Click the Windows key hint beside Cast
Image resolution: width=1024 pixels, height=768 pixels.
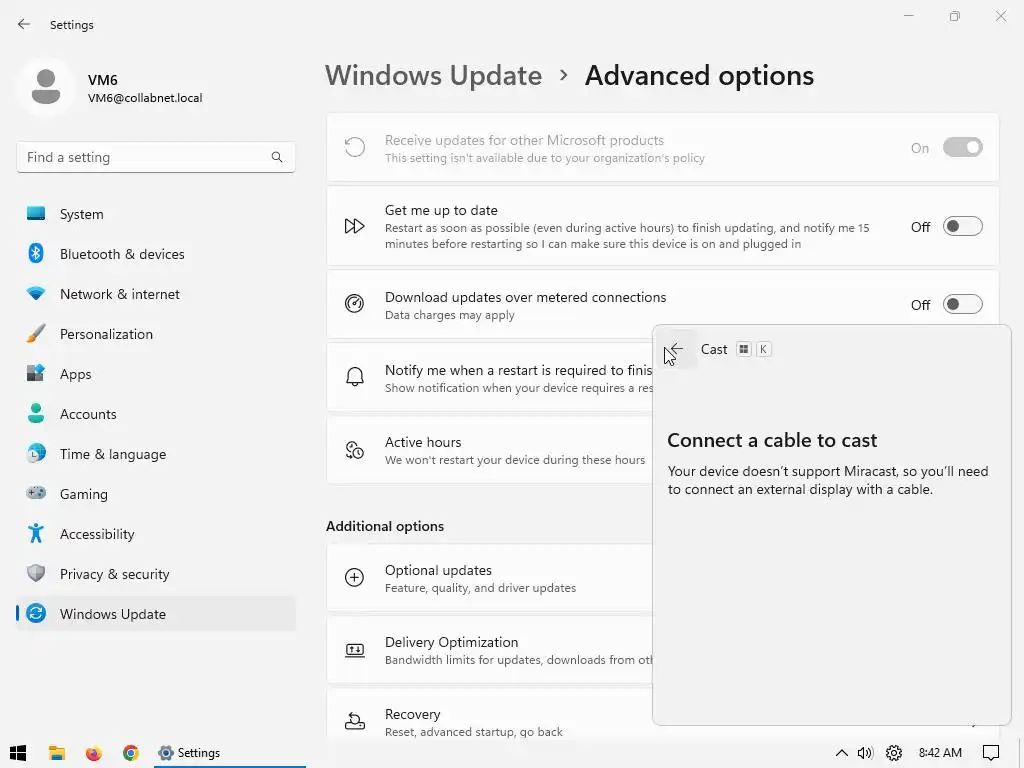click(743, 349)
